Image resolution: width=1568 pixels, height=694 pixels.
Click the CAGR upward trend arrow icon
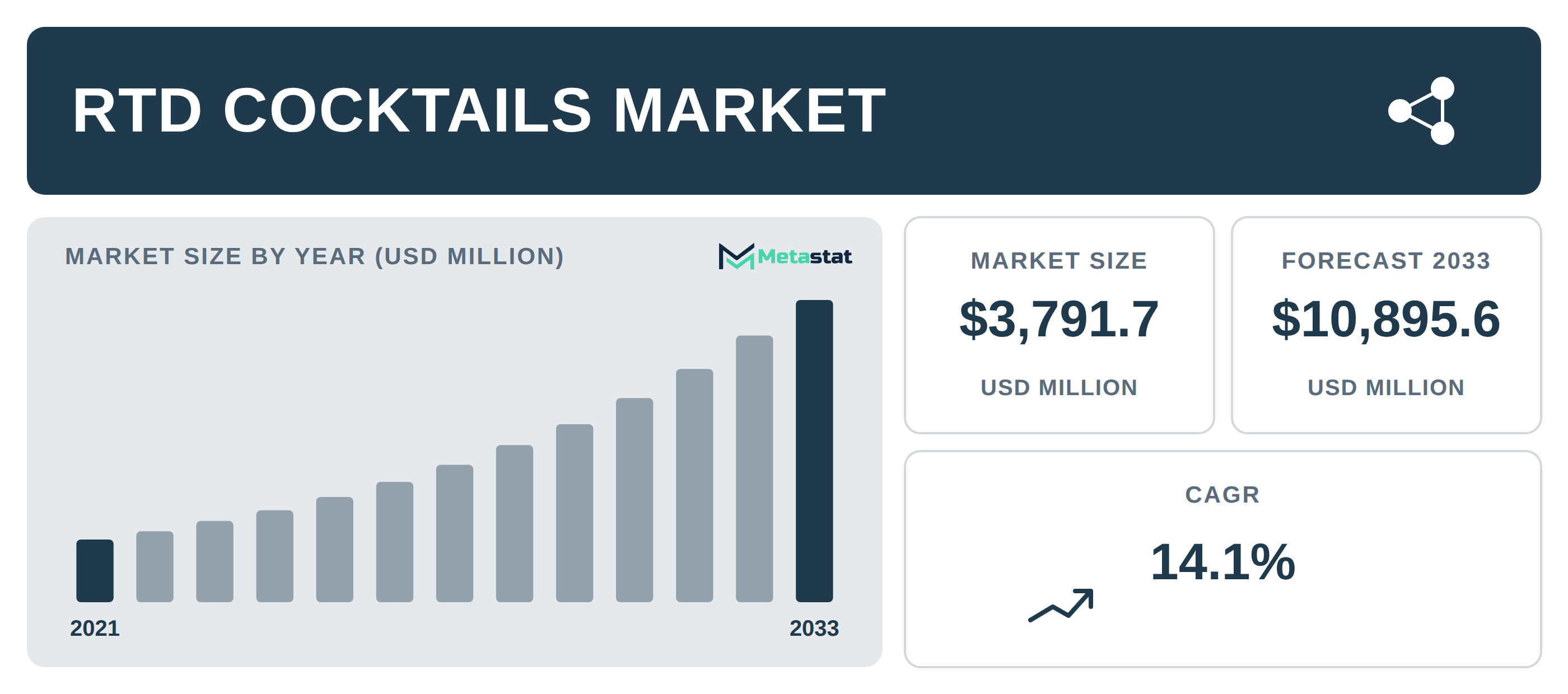click(1061, 604)
